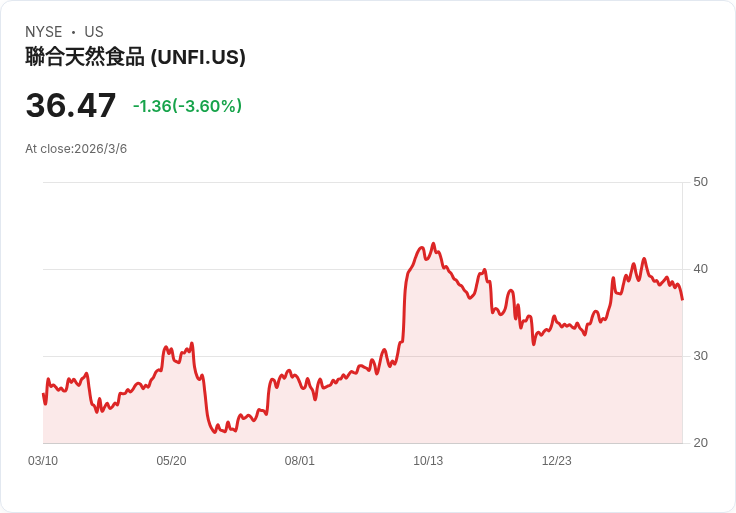This screenshot has width=736, height=513.
Task: Click the 10/13 date label on x-axis
Action: [428, 461]
